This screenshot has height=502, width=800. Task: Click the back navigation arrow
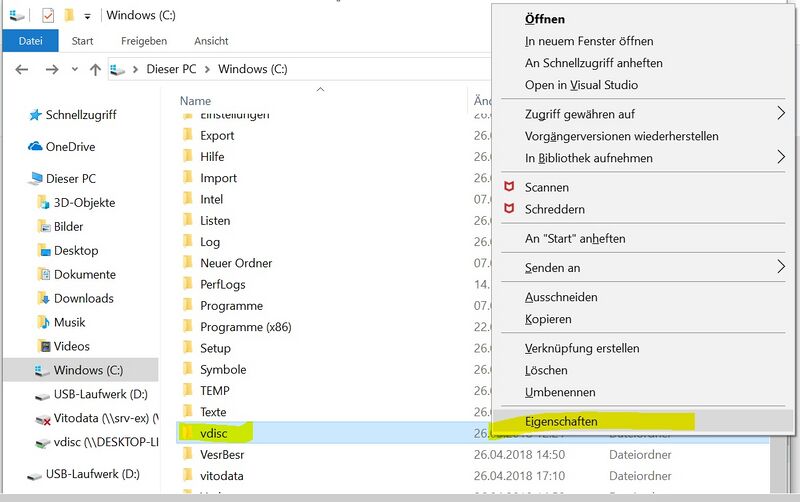pos(23,70)
